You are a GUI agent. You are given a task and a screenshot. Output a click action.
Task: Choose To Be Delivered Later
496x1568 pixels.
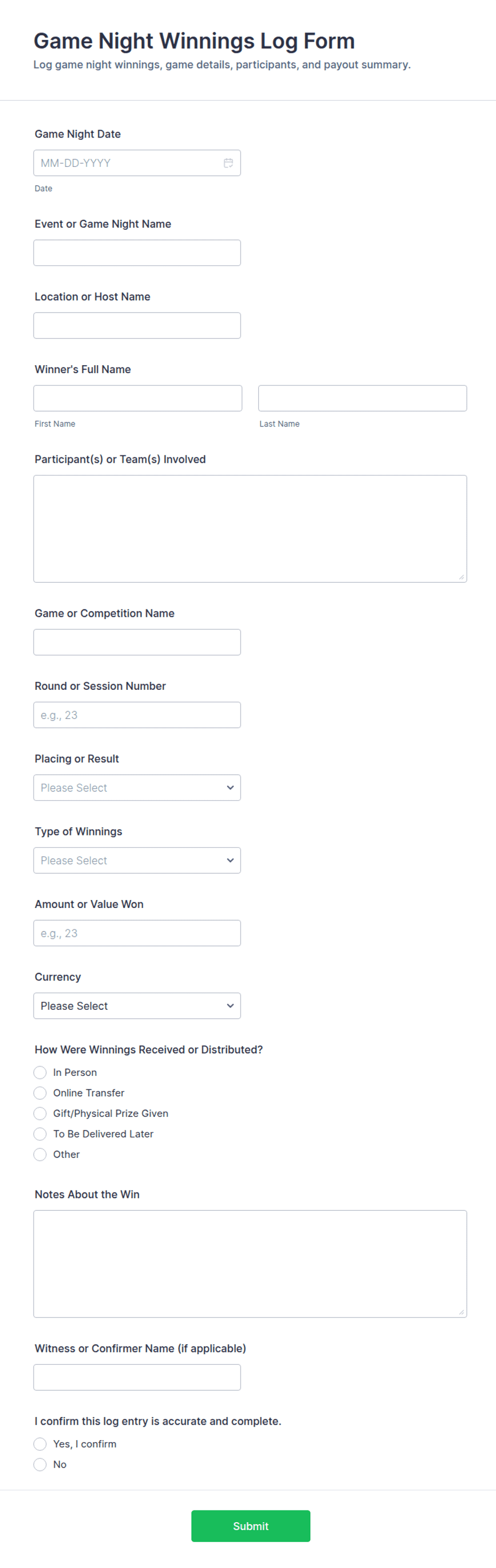(40, 1134)
